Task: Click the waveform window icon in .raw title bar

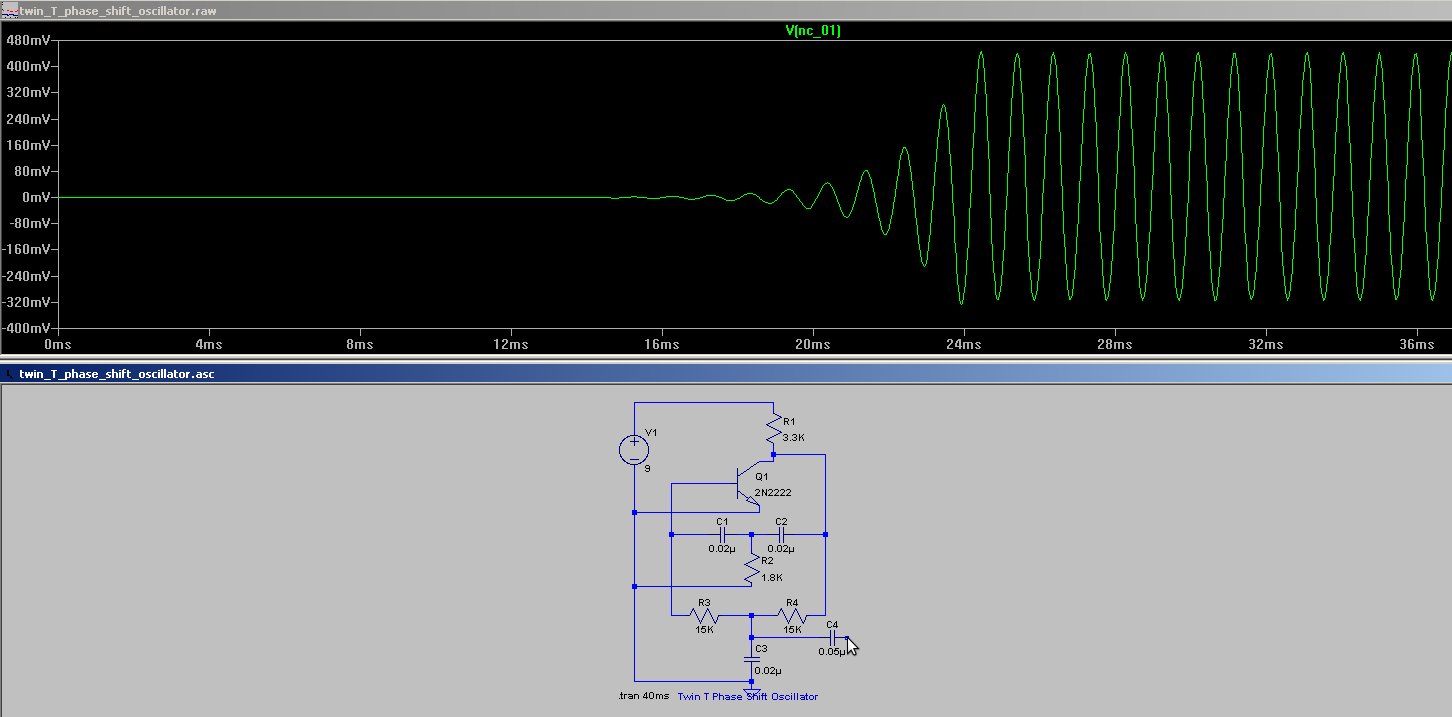Action: point(9,11)
